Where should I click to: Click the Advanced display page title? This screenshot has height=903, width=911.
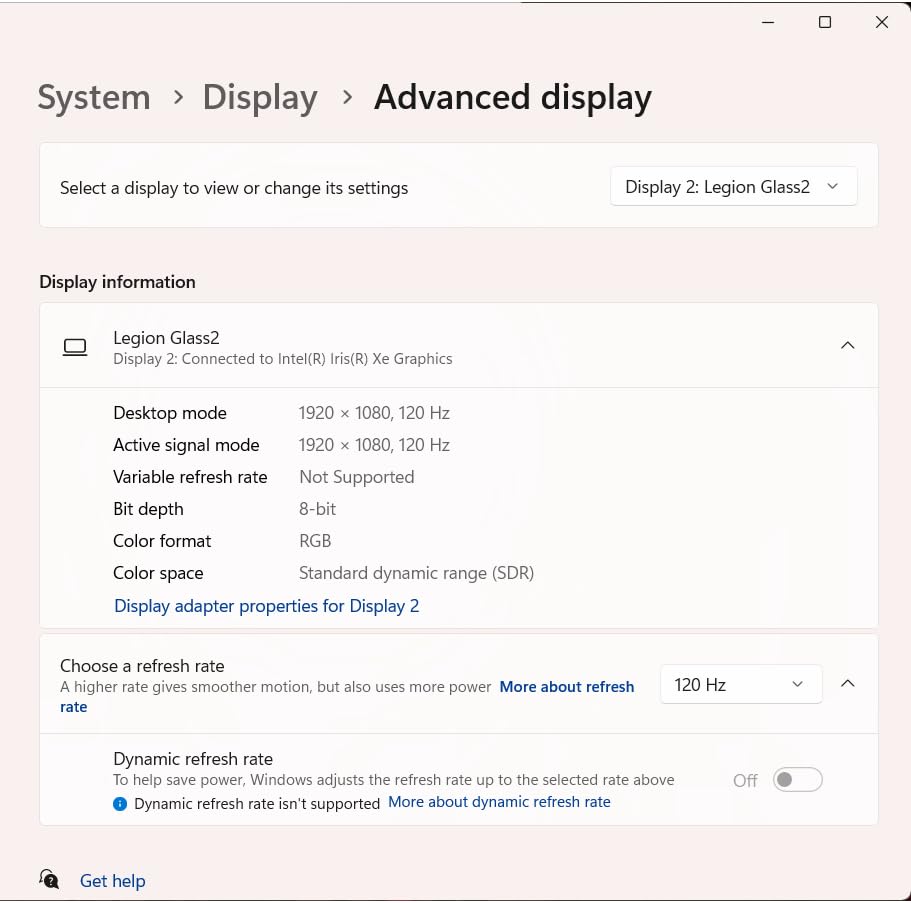pos(512,98)
